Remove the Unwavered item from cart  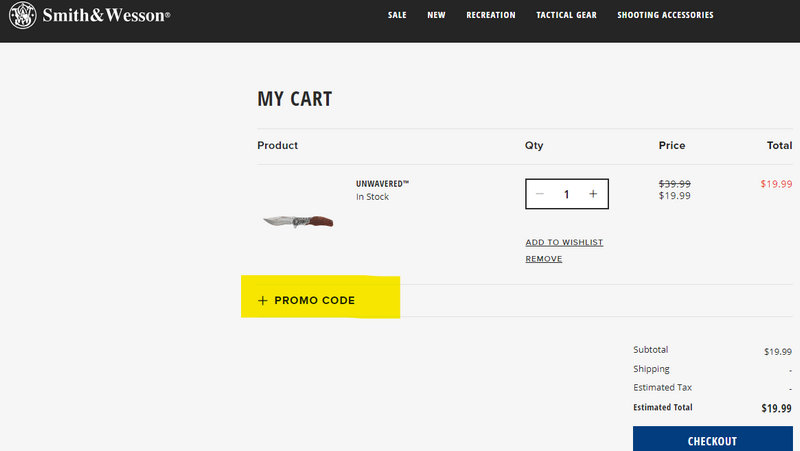(x=544, y=259)
